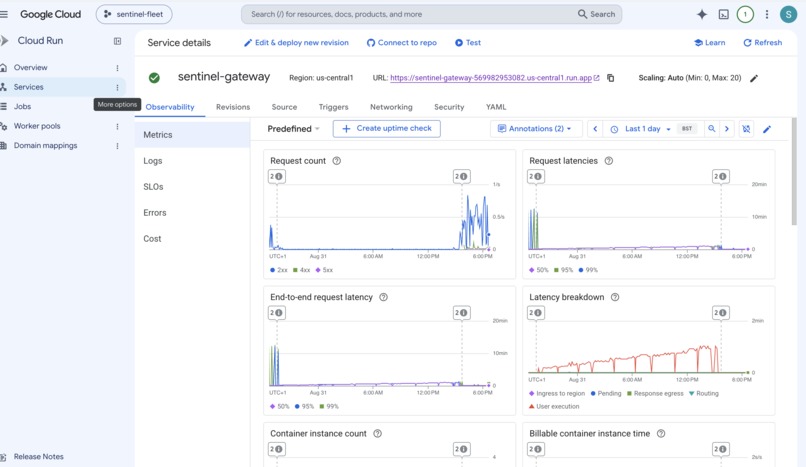Image resolution: width=806 pixels, height=467 pixels.
Task: Go to next time range arrow
Action: click(726, 129)
